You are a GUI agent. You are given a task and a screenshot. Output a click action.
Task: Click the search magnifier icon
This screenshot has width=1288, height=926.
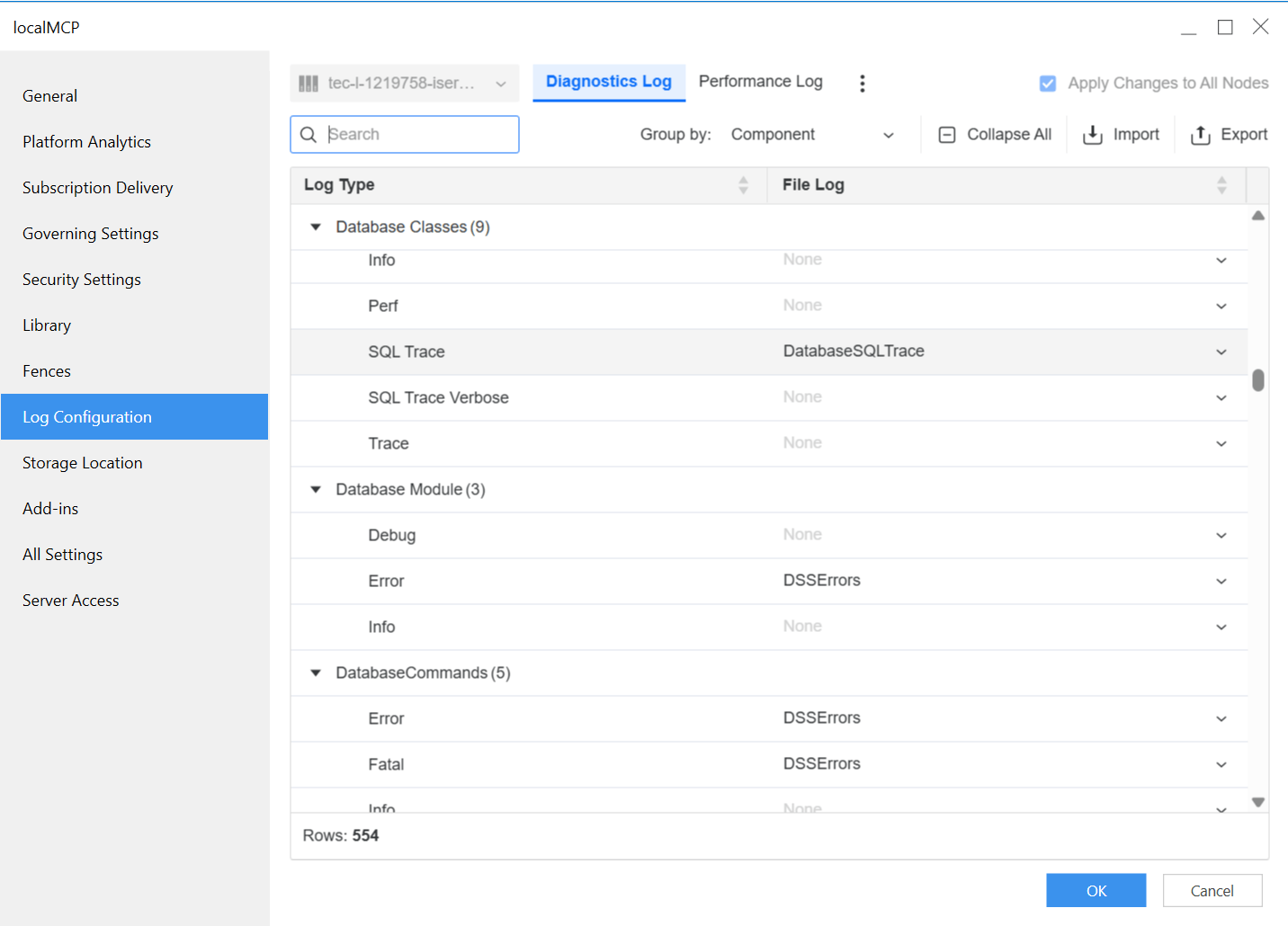(x=309, y=135)
